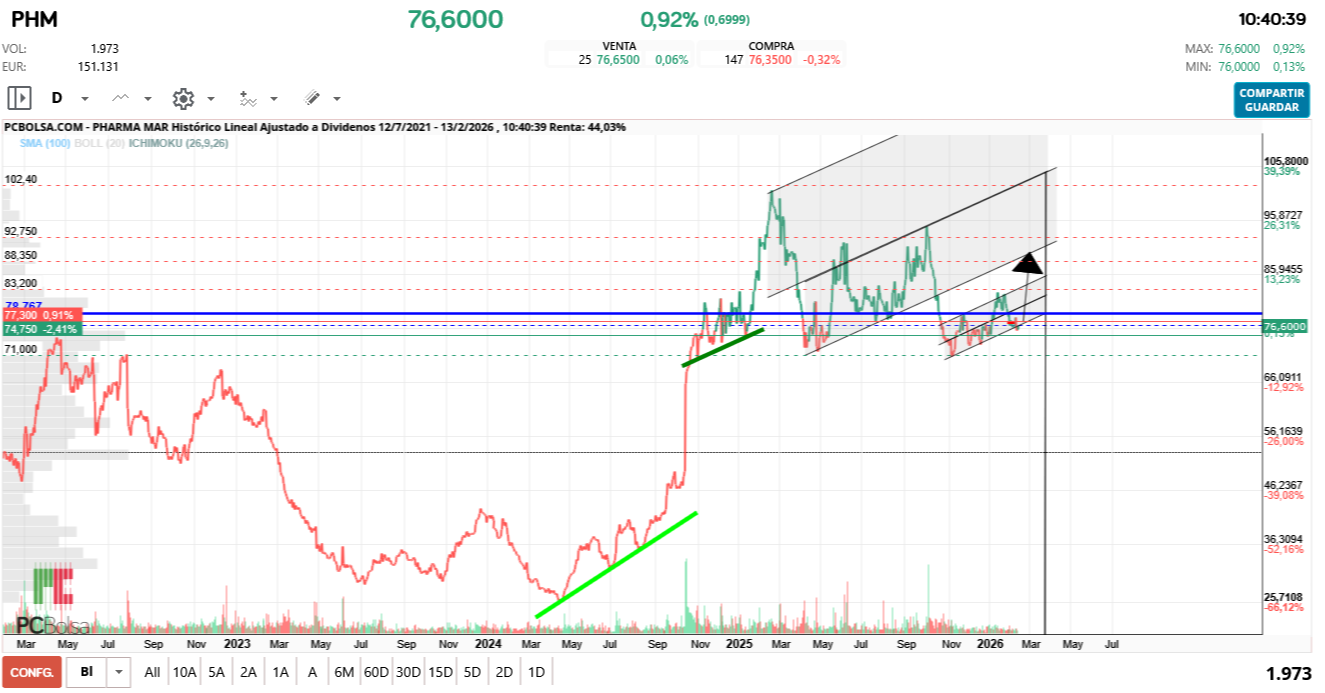Expand the BI dropdown arrow
Image resolution: width=1325 pixels, height=693 pixels.
[119, 672]
